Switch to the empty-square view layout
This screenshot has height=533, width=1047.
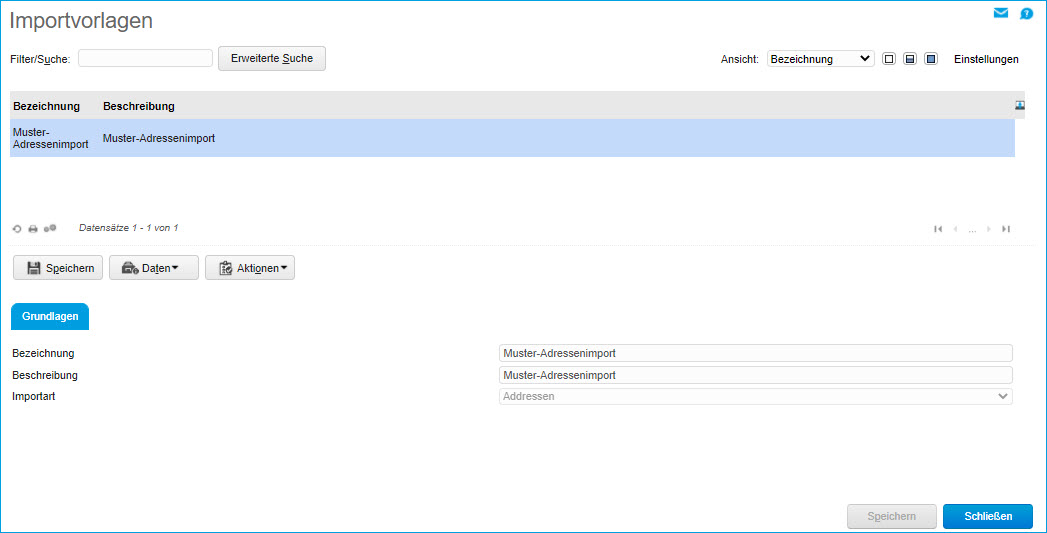tap(889, 59)
